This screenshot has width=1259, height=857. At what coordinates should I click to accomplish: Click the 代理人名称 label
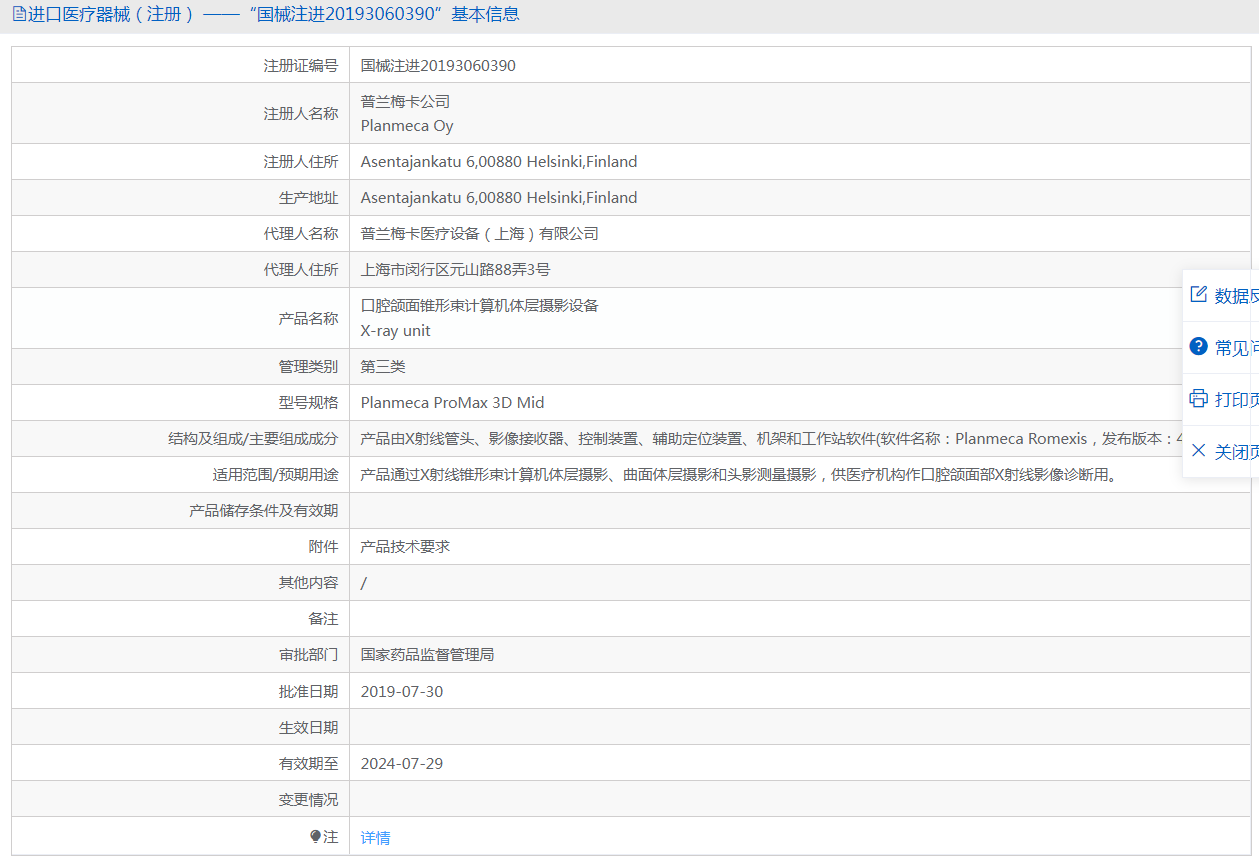click(x=301, y=234)
